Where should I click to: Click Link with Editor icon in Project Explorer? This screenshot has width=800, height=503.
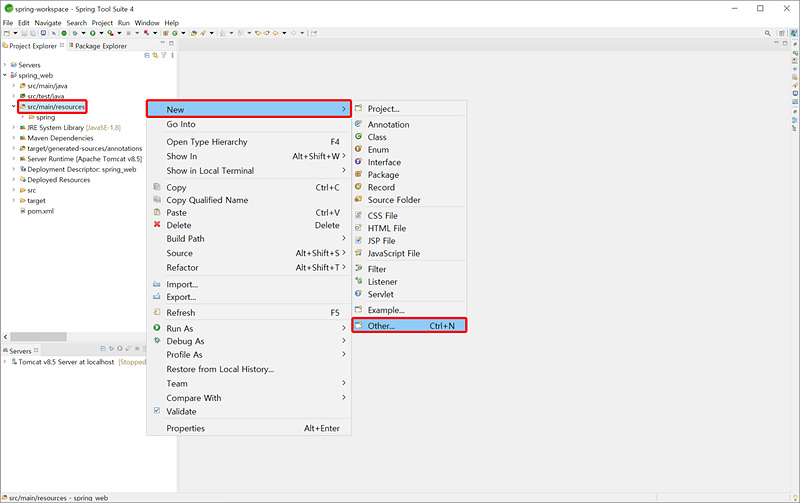tap(155, 55)
